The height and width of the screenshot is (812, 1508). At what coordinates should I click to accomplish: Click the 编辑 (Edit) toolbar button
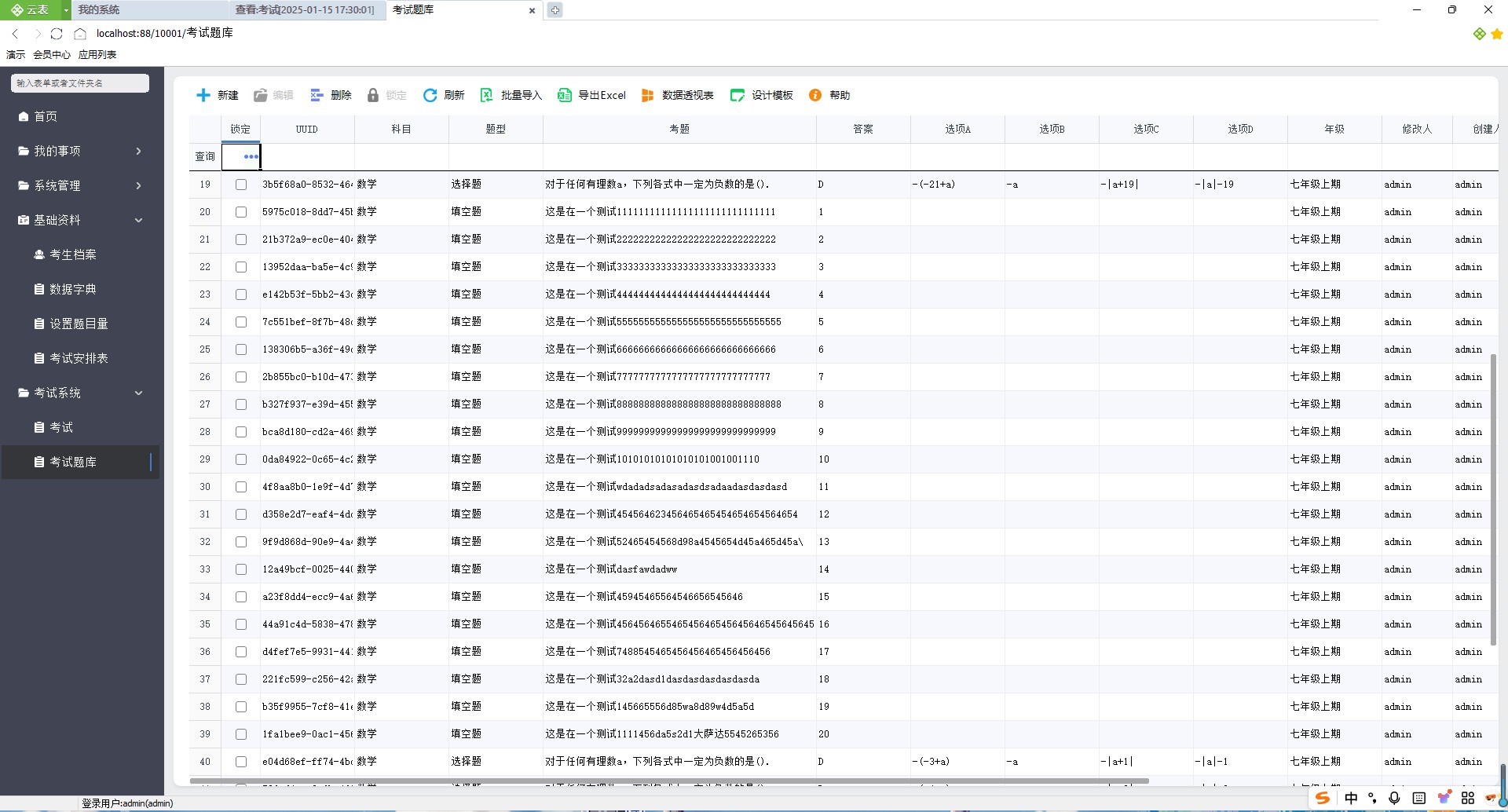click(x=273, y=95)
